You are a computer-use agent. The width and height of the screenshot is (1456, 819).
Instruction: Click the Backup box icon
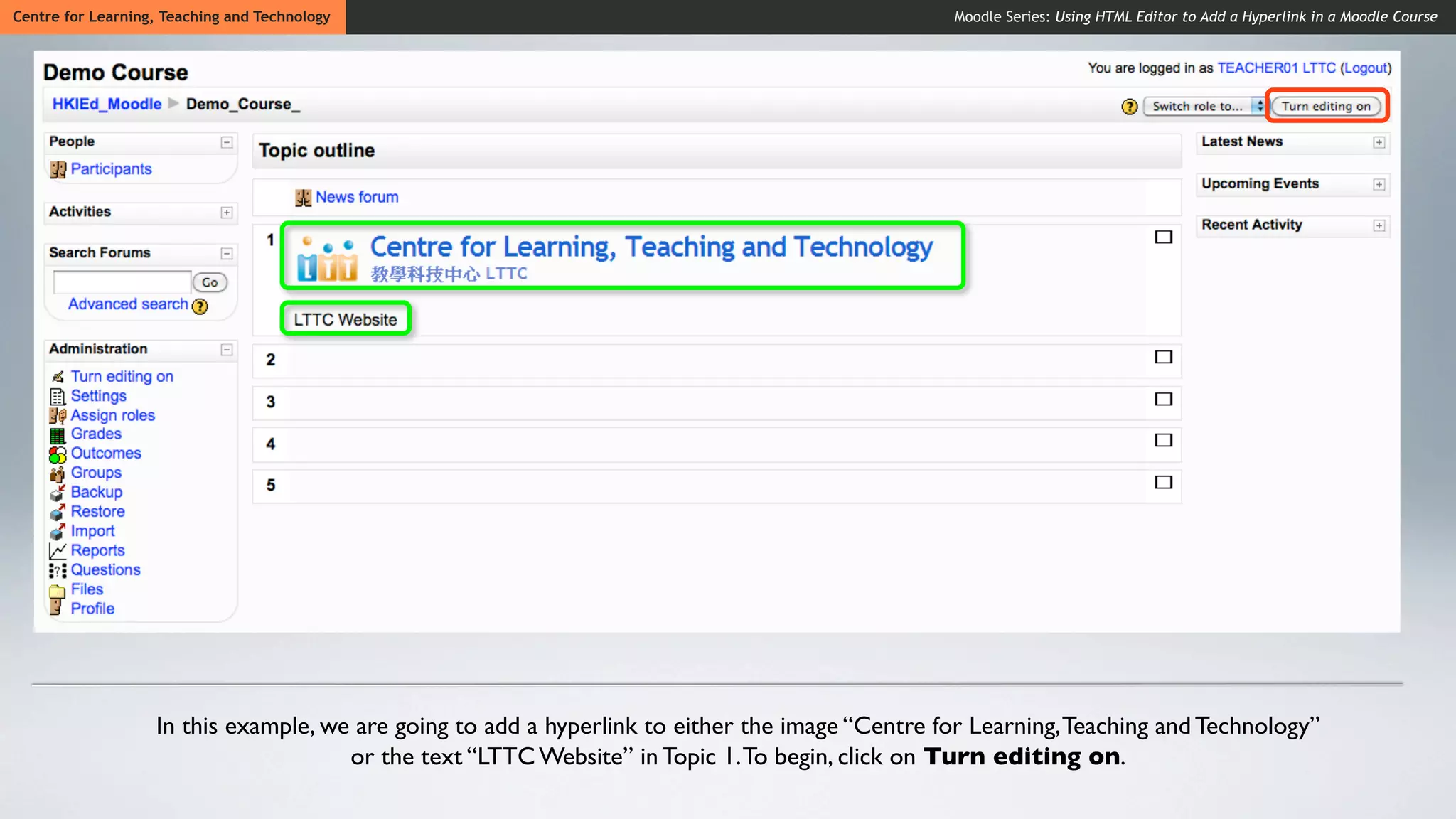(x=58, y=493)
